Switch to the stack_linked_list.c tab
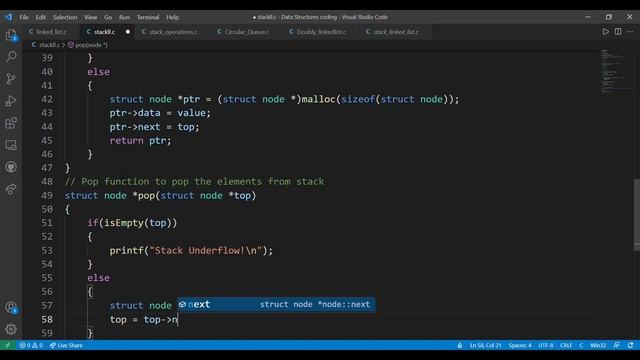The width and height of the screenshot is (640, 360). pyautogui.click(x=396, y=32)
